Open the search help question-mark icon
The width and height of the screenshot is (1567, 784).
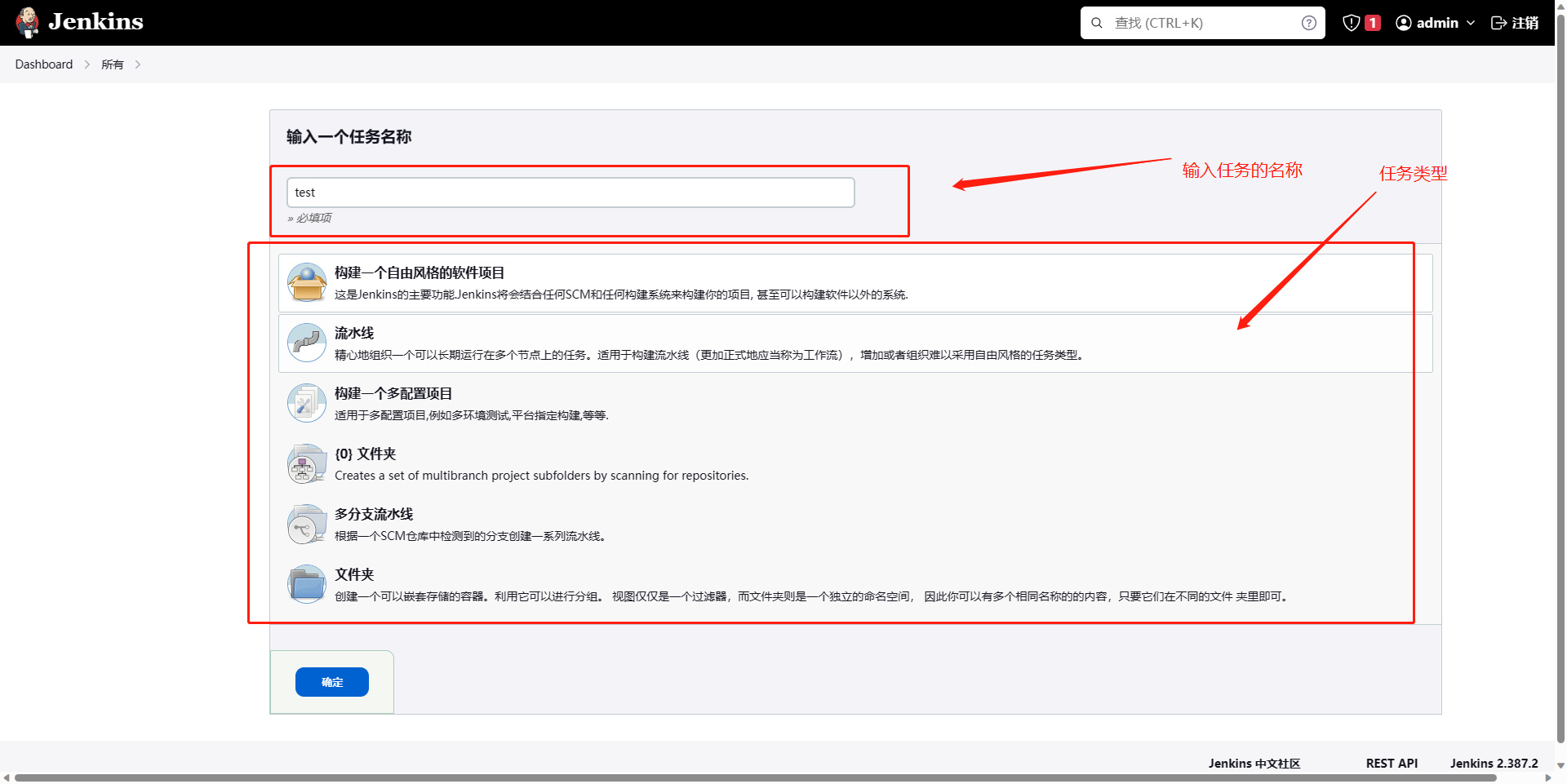click(x=1309, y=23)
